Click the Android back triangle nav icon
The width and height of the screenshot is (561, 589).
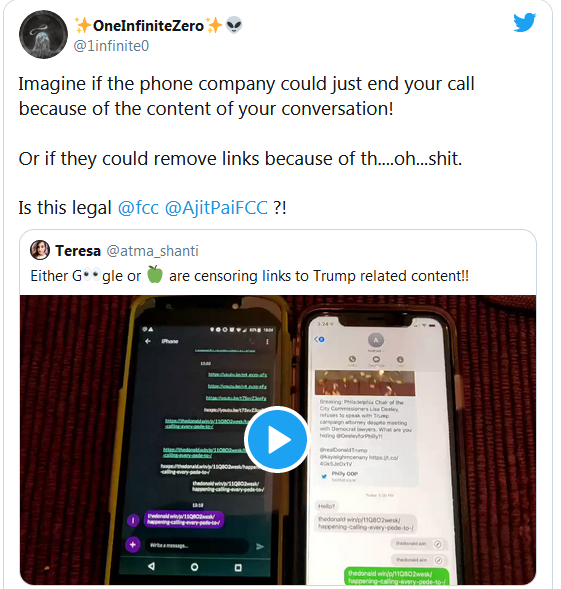[x=151, y=566]
